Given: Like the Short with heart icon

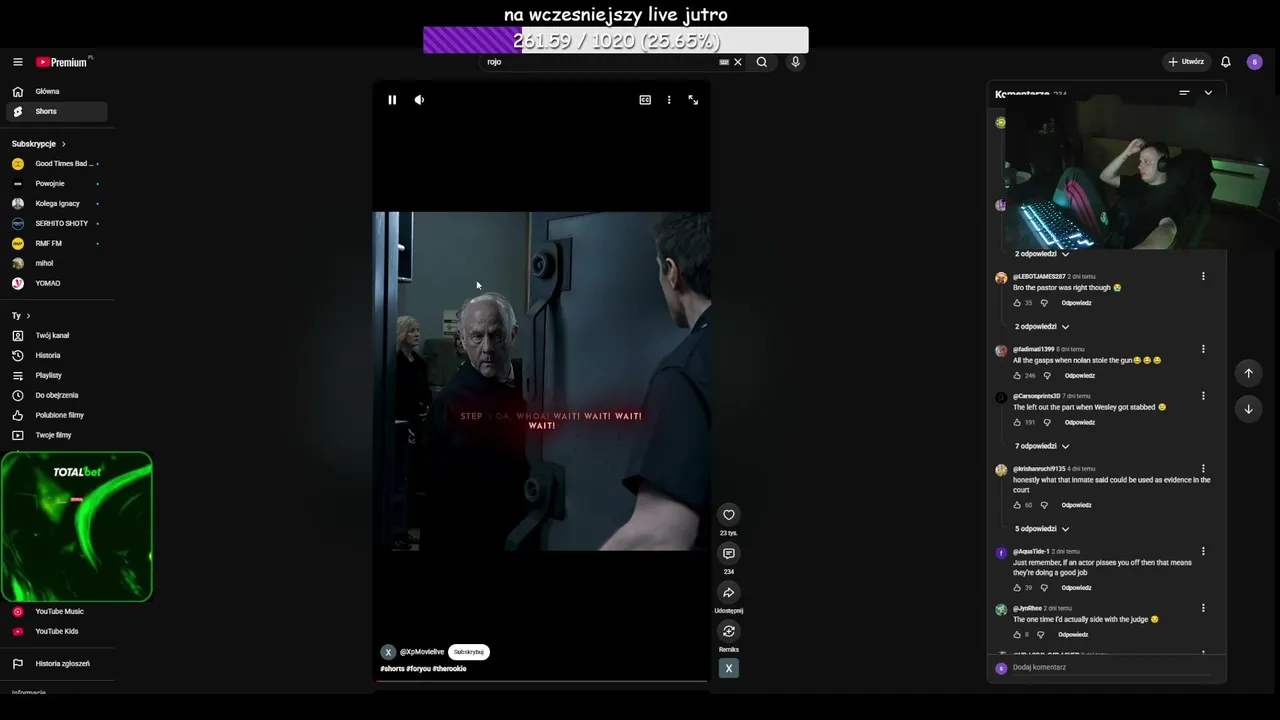Looking at the screenshot, I should click(729, 515).
